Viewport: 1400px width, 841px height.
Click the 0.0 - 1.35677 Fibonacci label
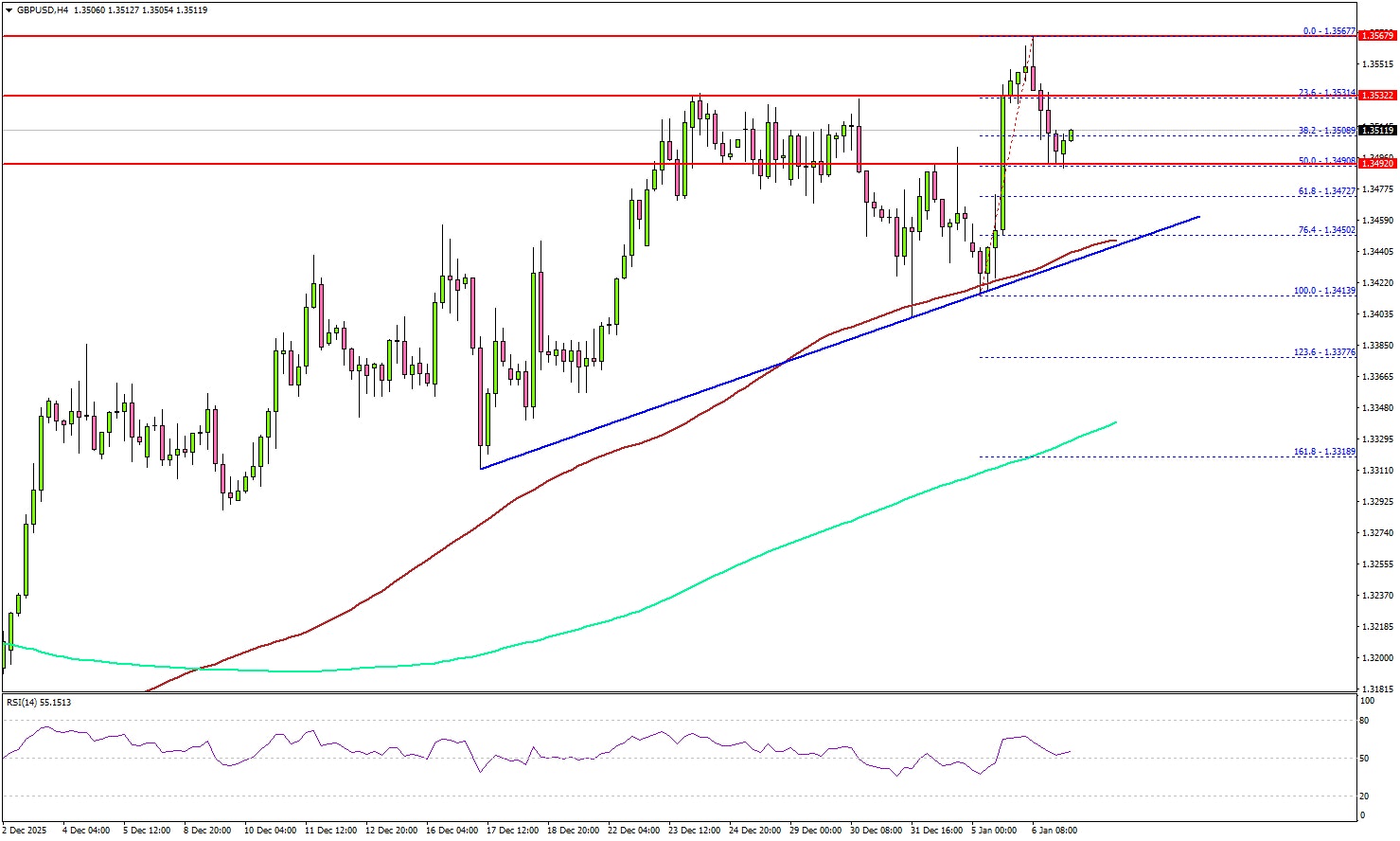[1329, 31]
